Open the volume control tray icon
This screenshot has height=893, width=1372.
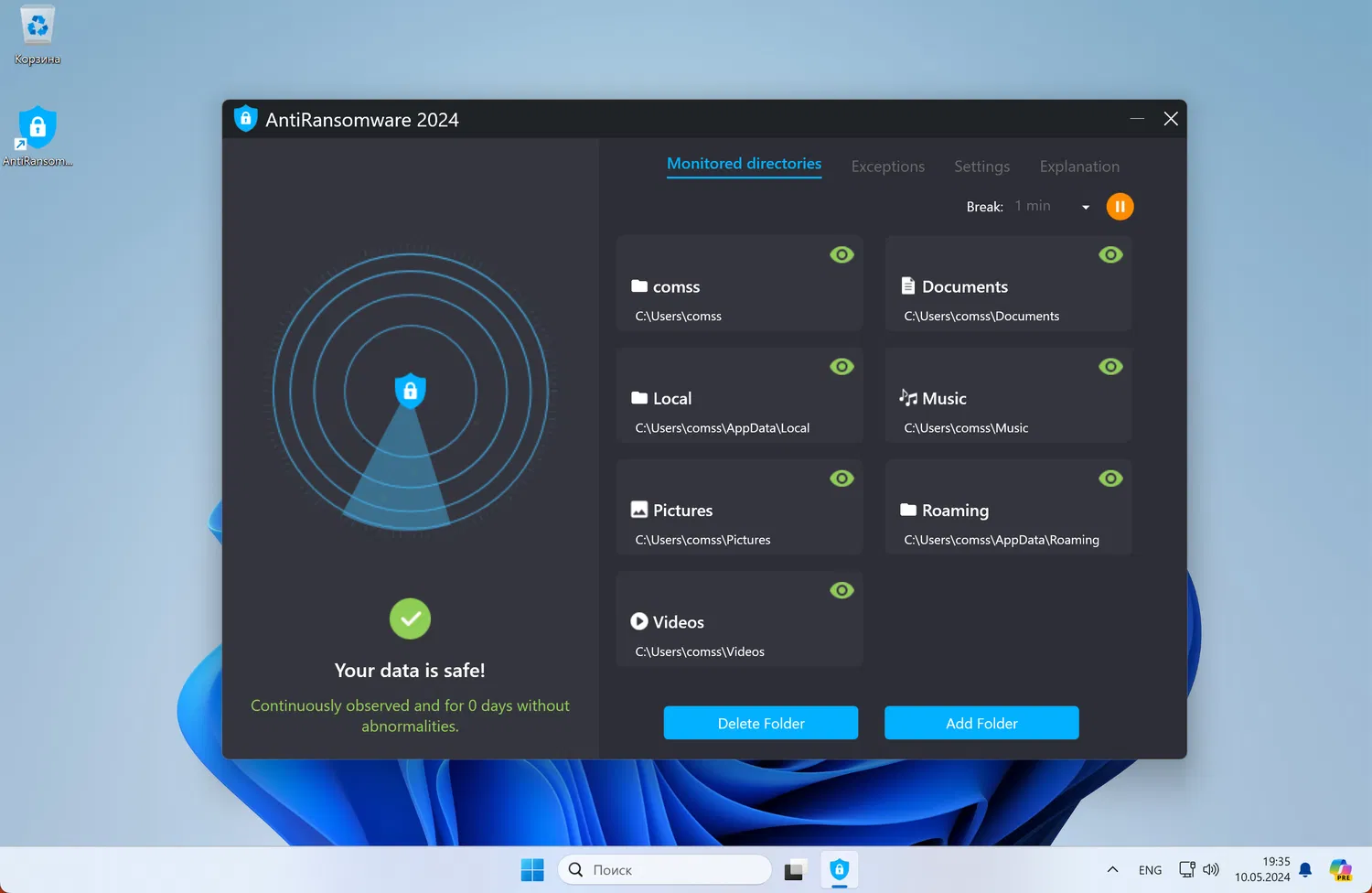(x=1211, y=870)
